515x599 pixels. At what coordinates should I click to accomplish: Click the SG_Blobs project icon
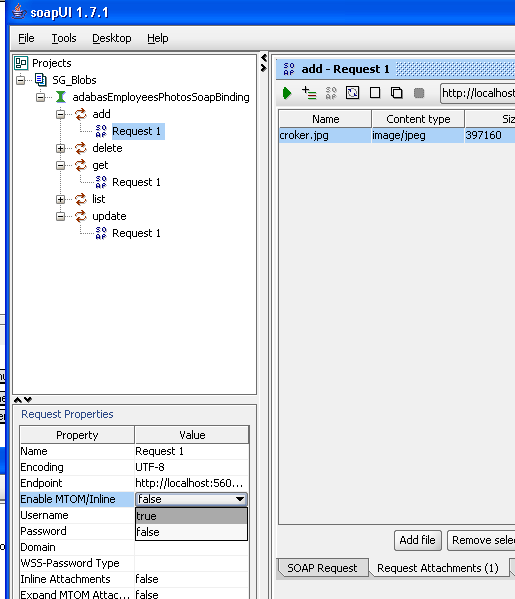click(x=40, y=80)
